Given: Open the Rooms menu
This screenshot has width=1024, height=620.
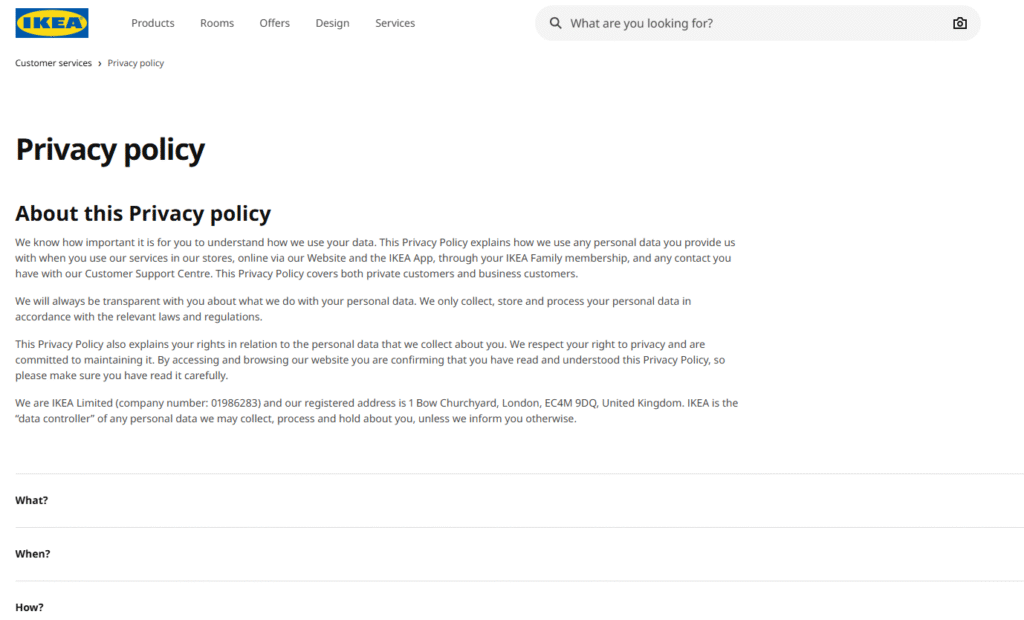Looking at the screenshot, I should tap(217, 23).
